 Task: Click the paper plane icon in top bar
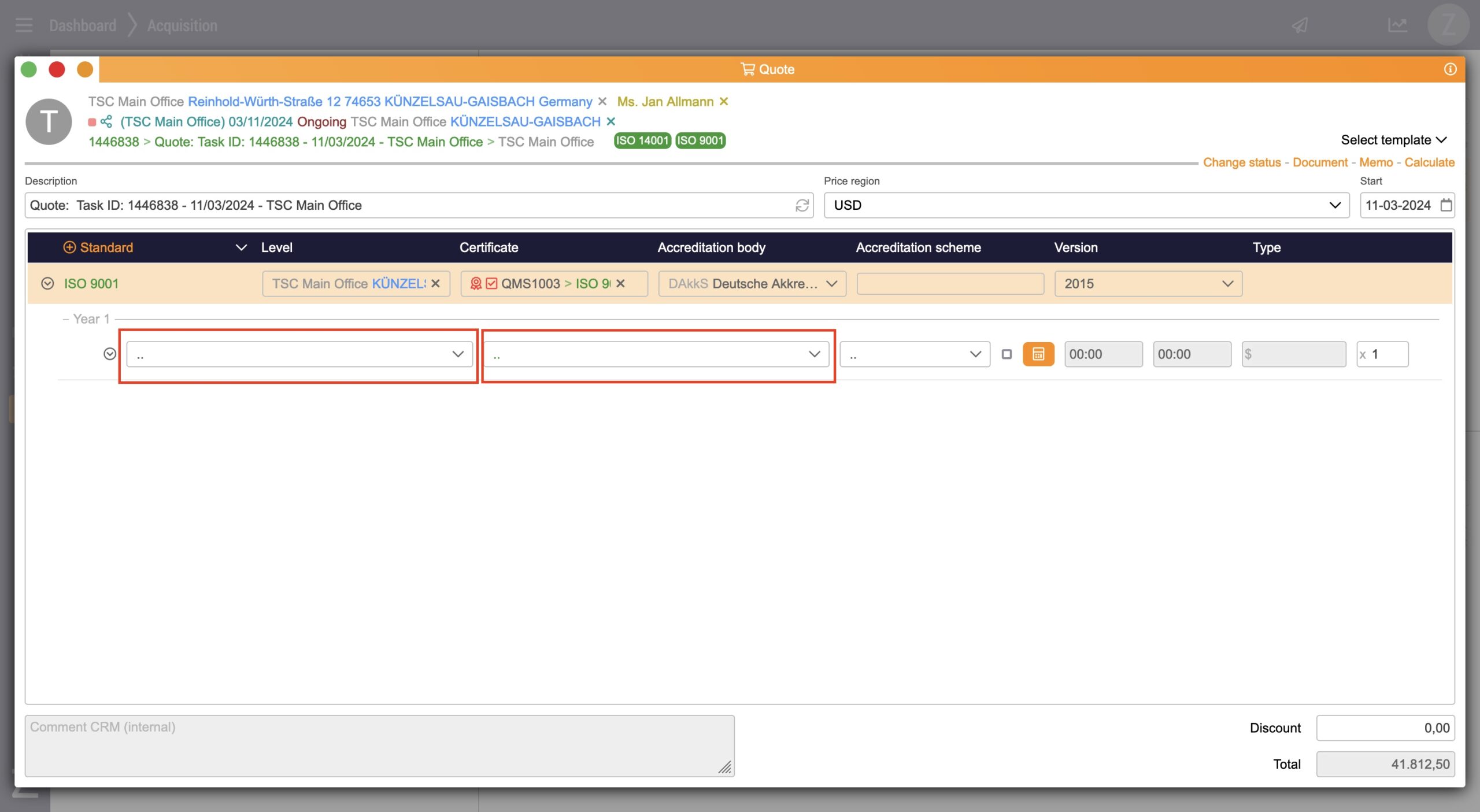1300,25
